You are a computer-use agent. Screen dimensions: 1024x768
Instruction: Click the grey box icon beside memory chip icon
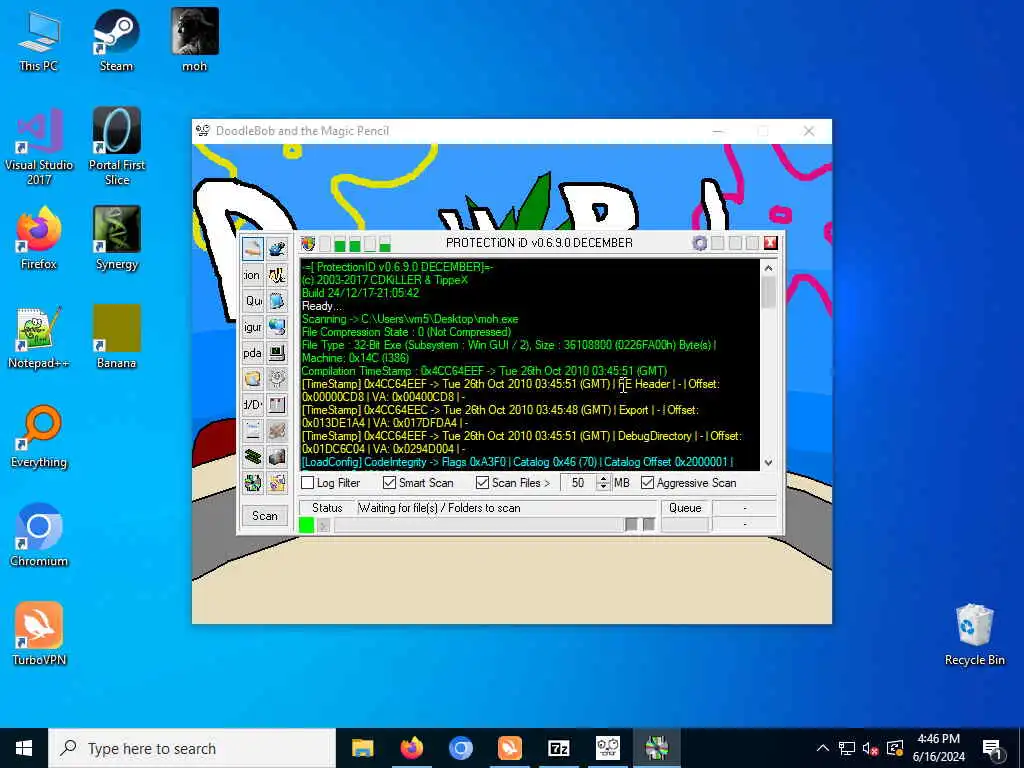click(277, 456)
